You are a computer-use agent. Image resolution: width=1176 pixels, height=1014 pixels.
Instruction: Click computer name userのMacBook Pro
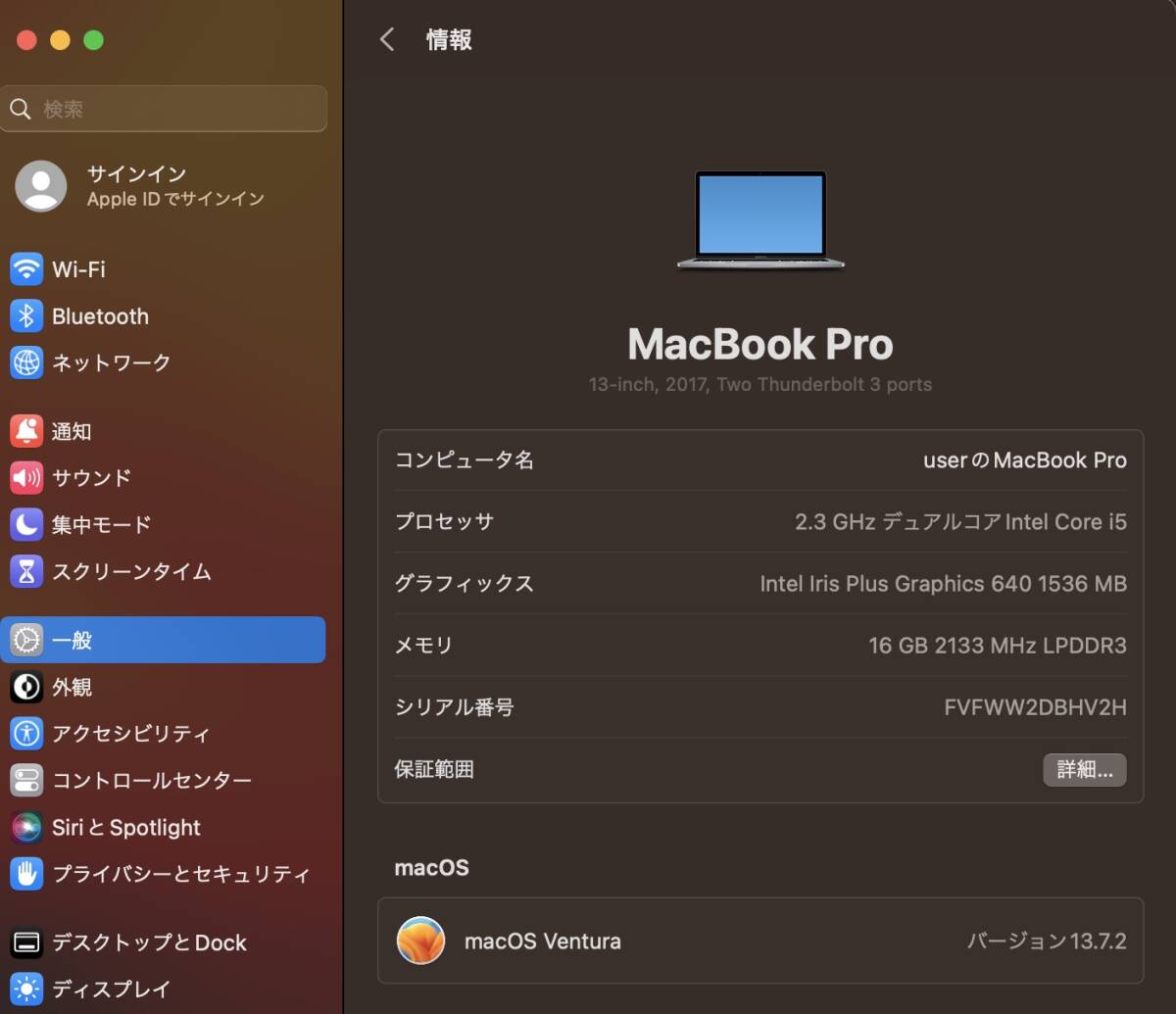point(1025,459)
